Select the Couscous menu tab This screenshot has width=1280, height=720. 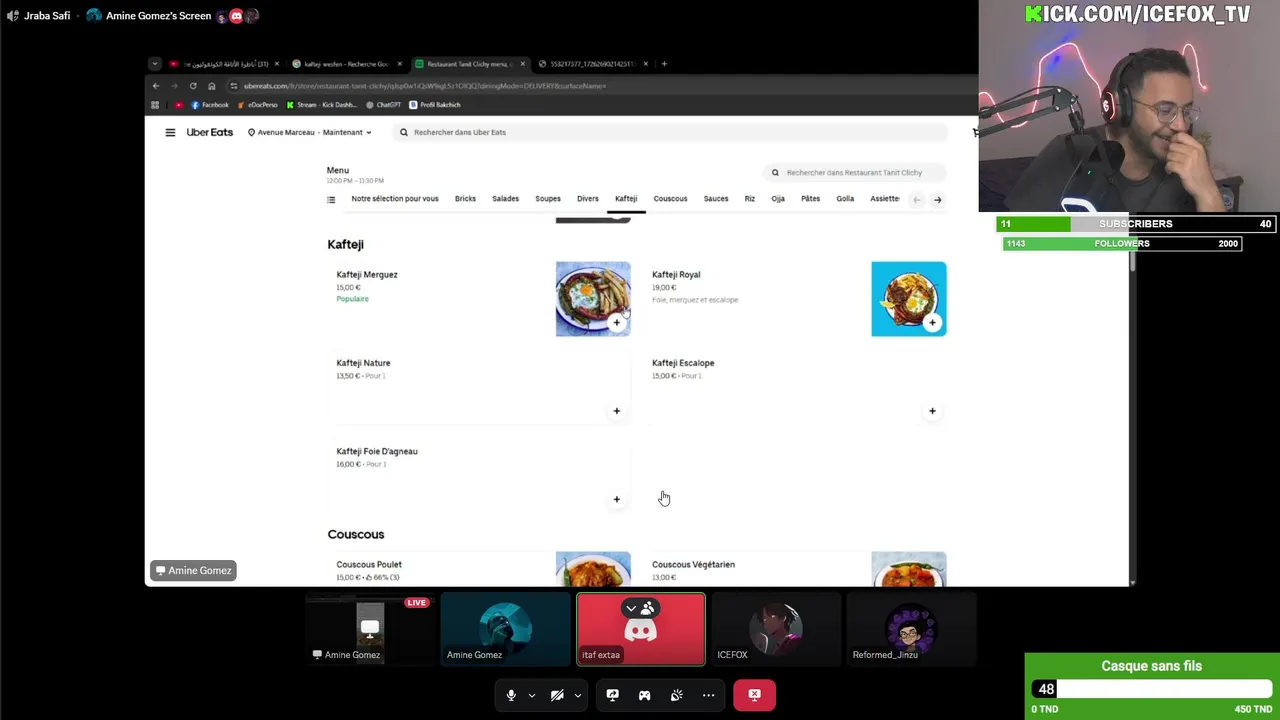tap(670, 199)
